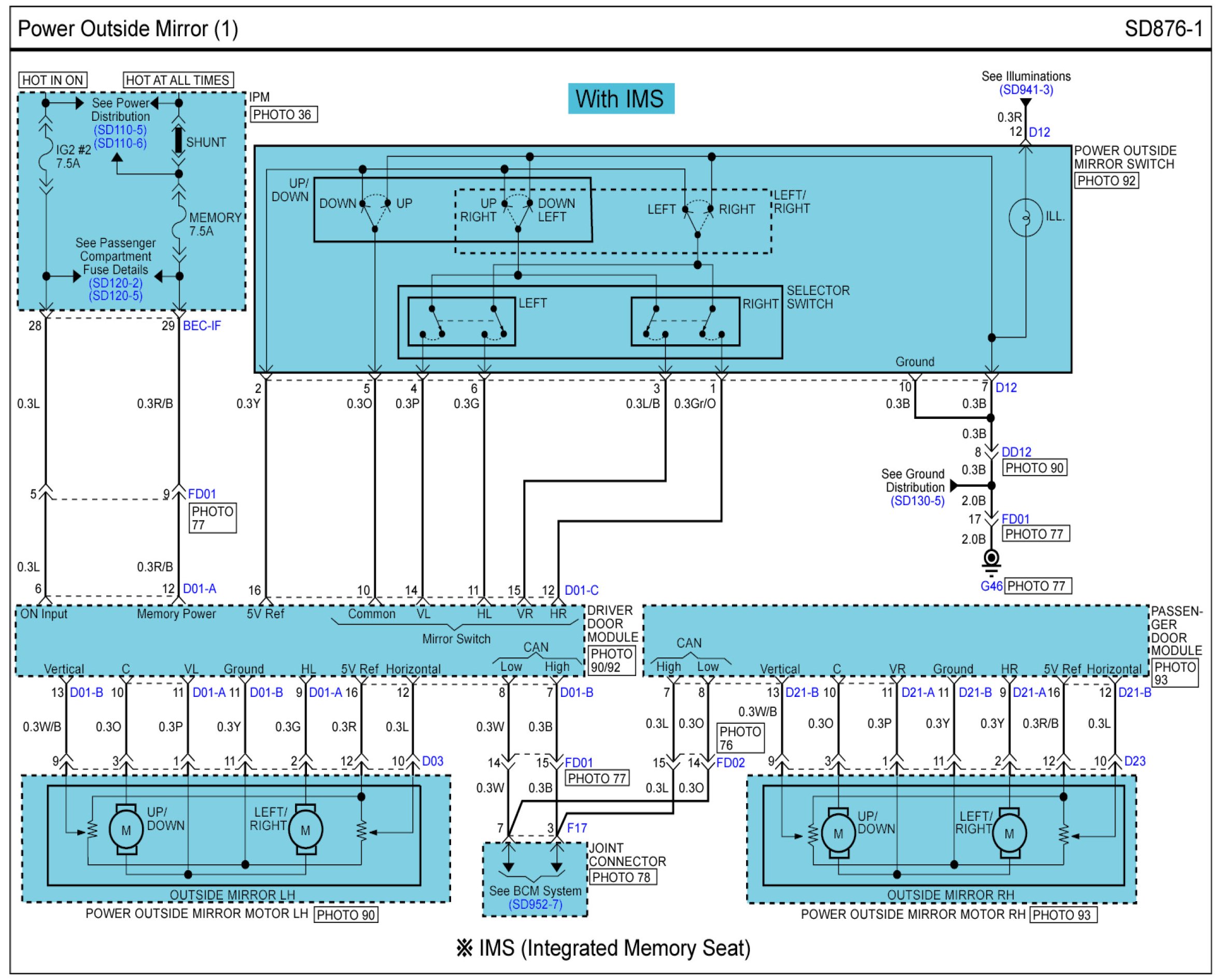Open the SD120-5 fuse details link
1221x980 pixels.
[x=116, y=295]
